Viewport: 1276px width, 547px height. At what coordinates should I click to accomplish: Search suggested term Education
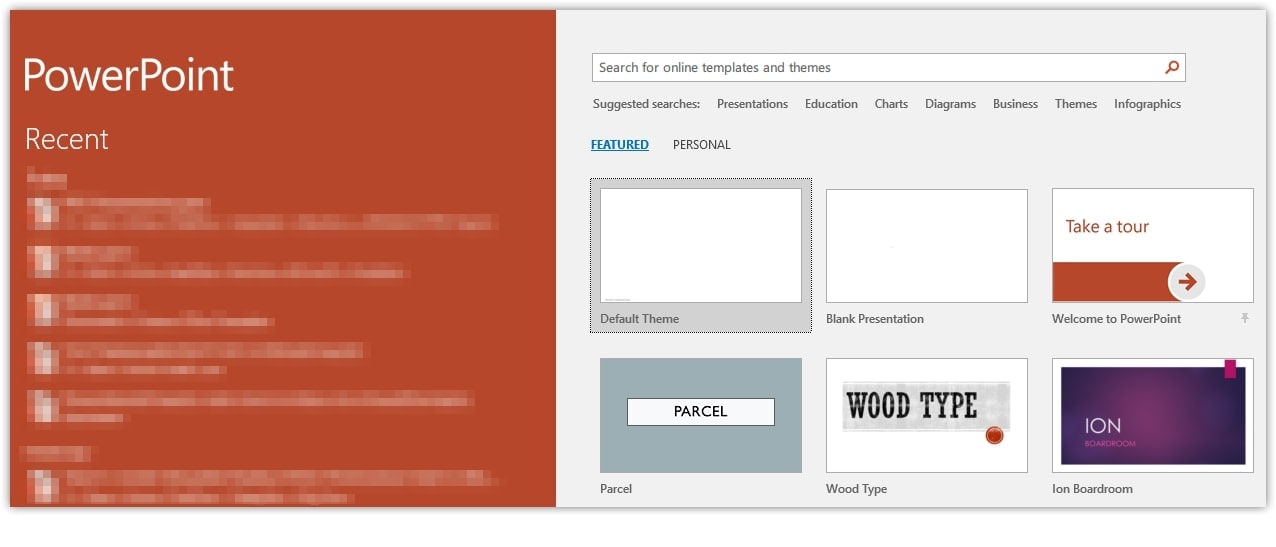[831, 104]
